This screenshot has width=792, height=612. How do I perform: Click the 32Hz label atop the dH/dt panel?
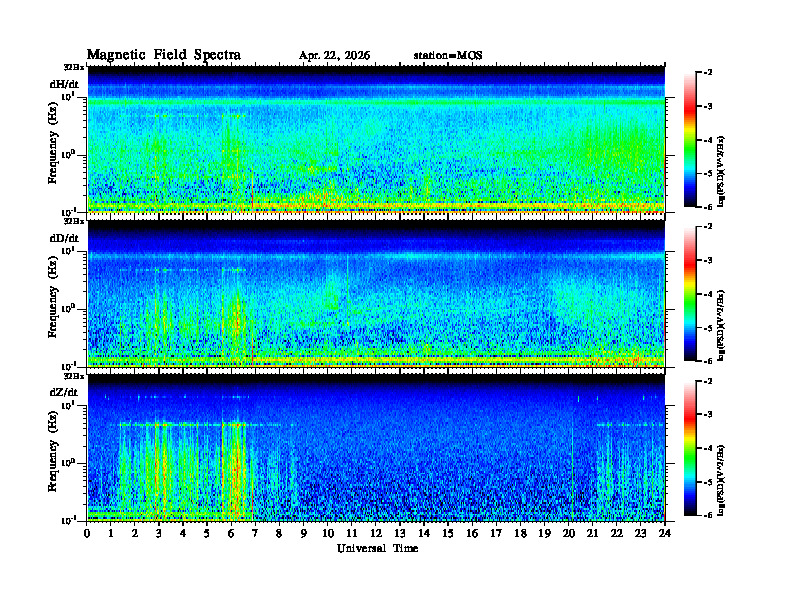tap(73, 67)
